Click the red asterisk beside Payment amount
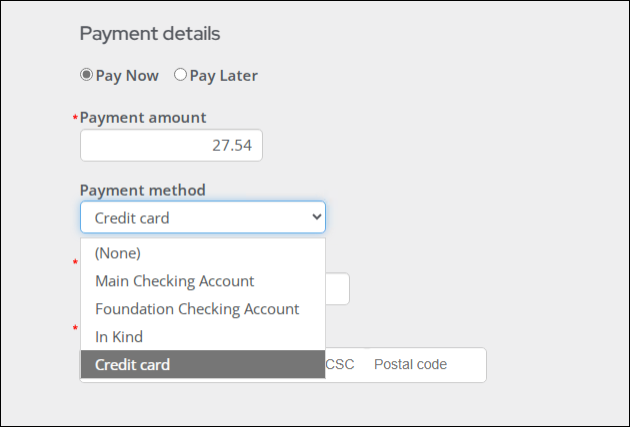Viewport: 630px width, 427px height. [75, 118]
